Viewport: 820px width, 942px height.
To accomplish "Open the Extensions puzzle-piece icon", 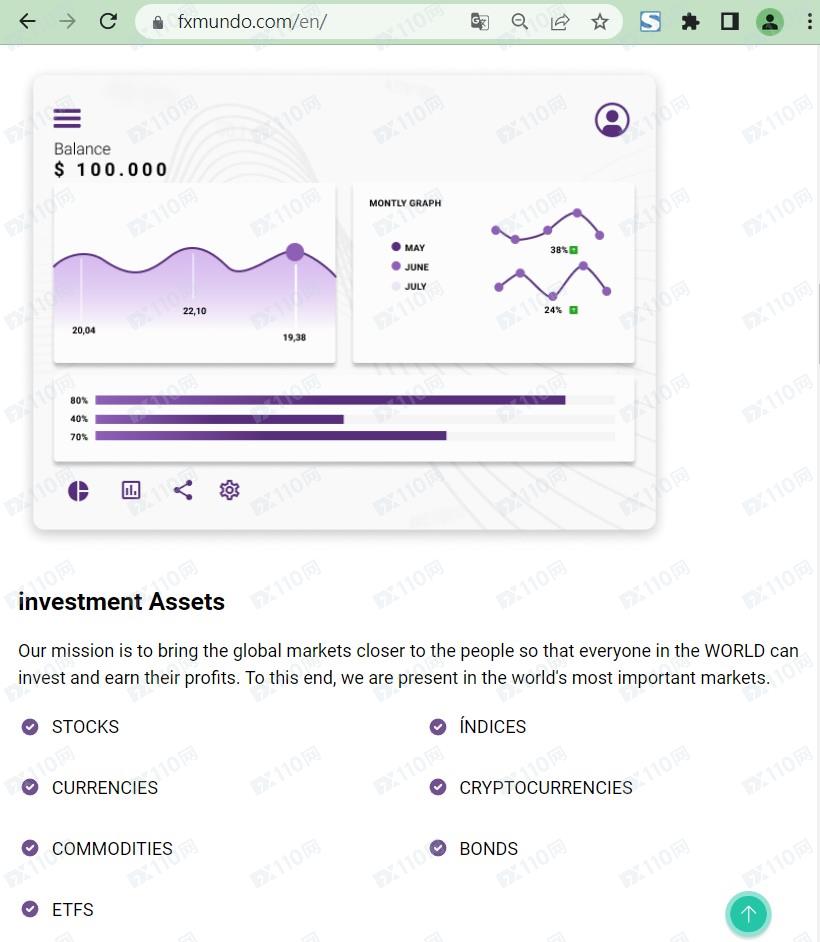I will (x=690, y=21).
